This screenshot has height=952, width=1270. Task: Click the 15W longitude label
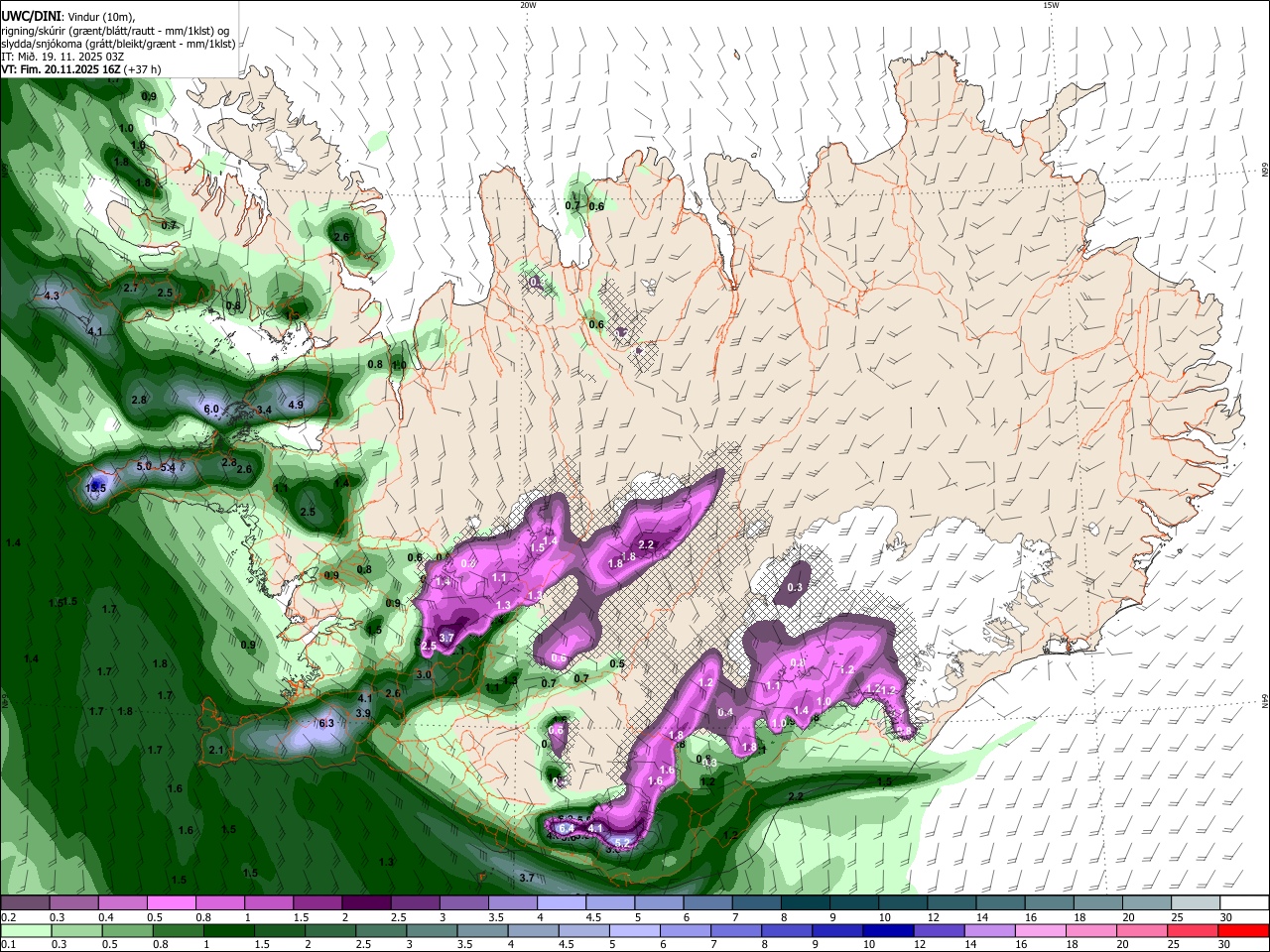(x=1051, y=5)
